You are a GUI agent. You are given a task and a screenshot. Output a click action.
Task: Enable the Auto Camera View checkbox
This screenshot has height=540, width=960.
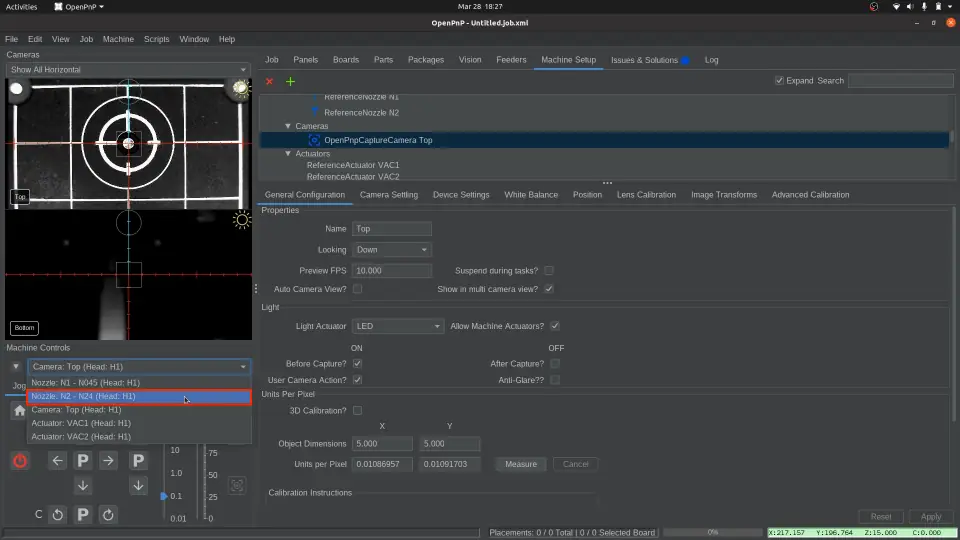[x=357, y=289]
